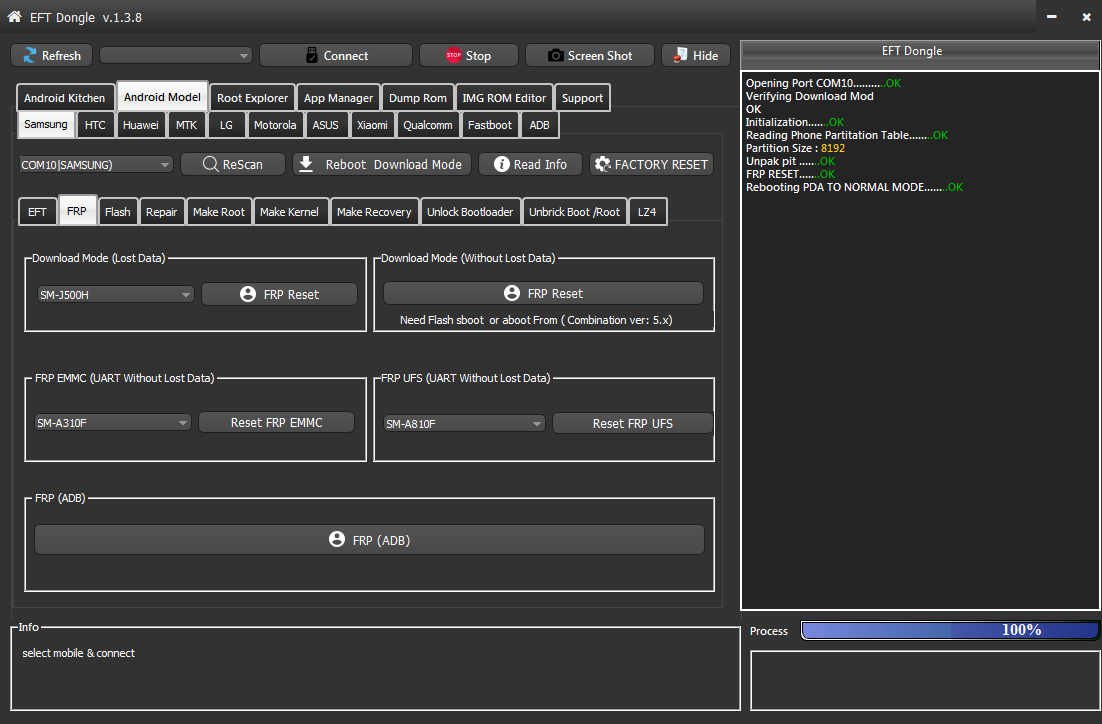This screenshot has height=724, width=1102.
Task: Select the HTC brand tab
Action: [95, 124]
